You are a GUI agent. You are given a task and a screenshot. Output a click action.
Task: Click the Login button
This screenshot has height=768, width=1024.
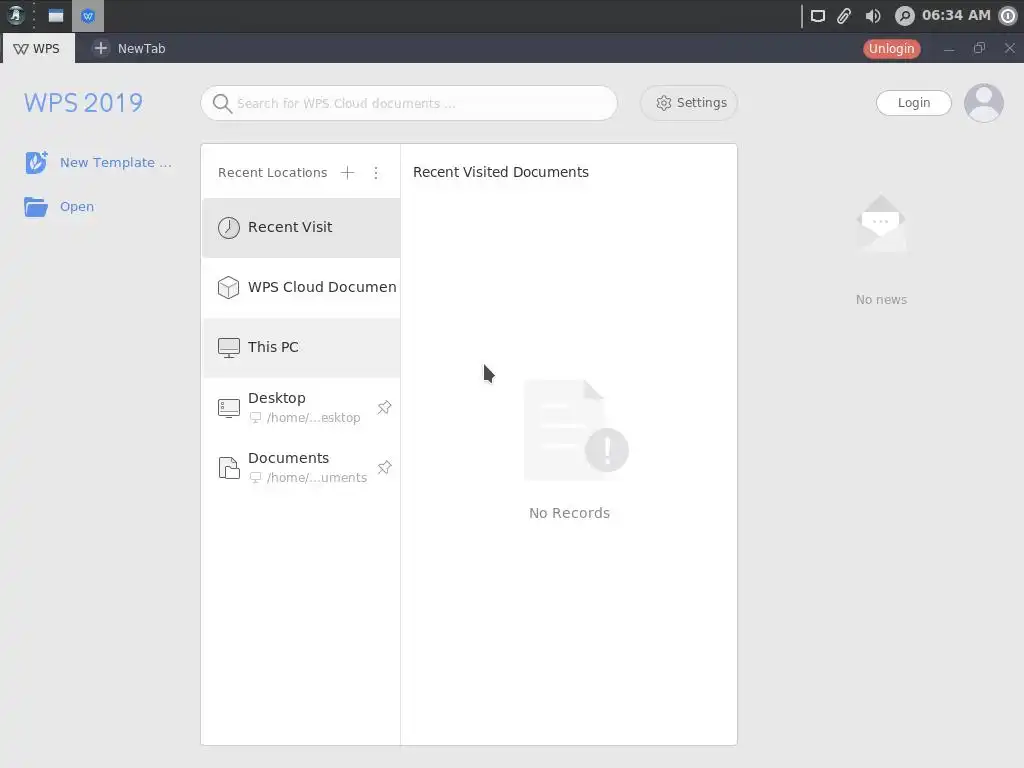tap(914, 103)
